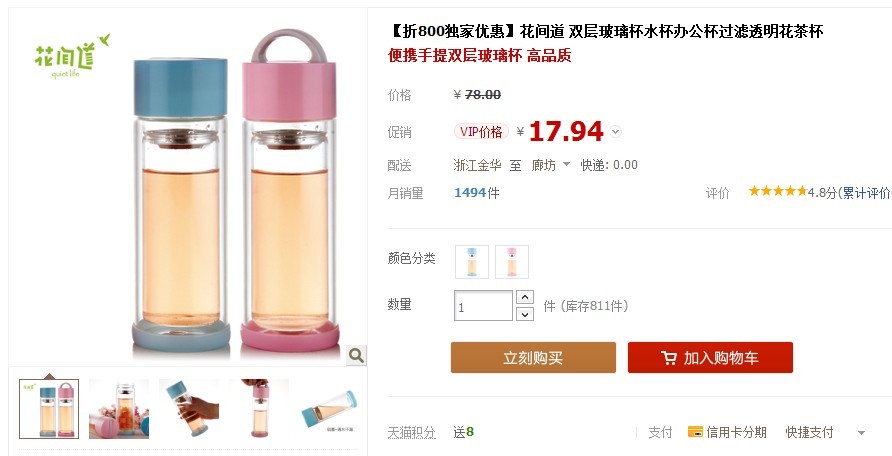The height and width of the screenshot is (456, 892).
Task: Increase quantity with the up arrow
Action: click(x=525, y=297)
